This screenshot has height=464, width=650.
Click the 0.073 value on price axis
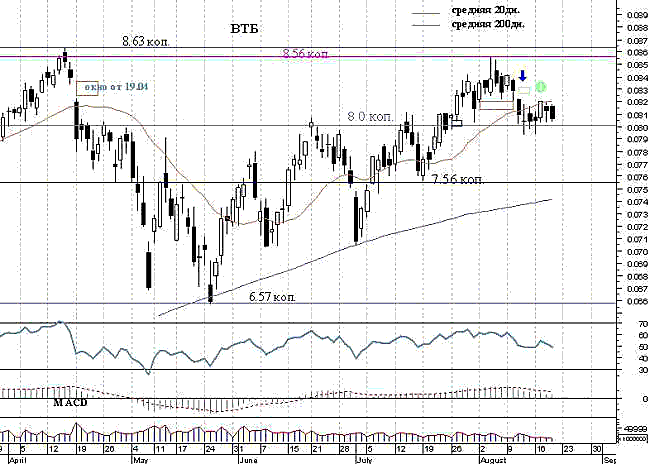pos(637,214)
